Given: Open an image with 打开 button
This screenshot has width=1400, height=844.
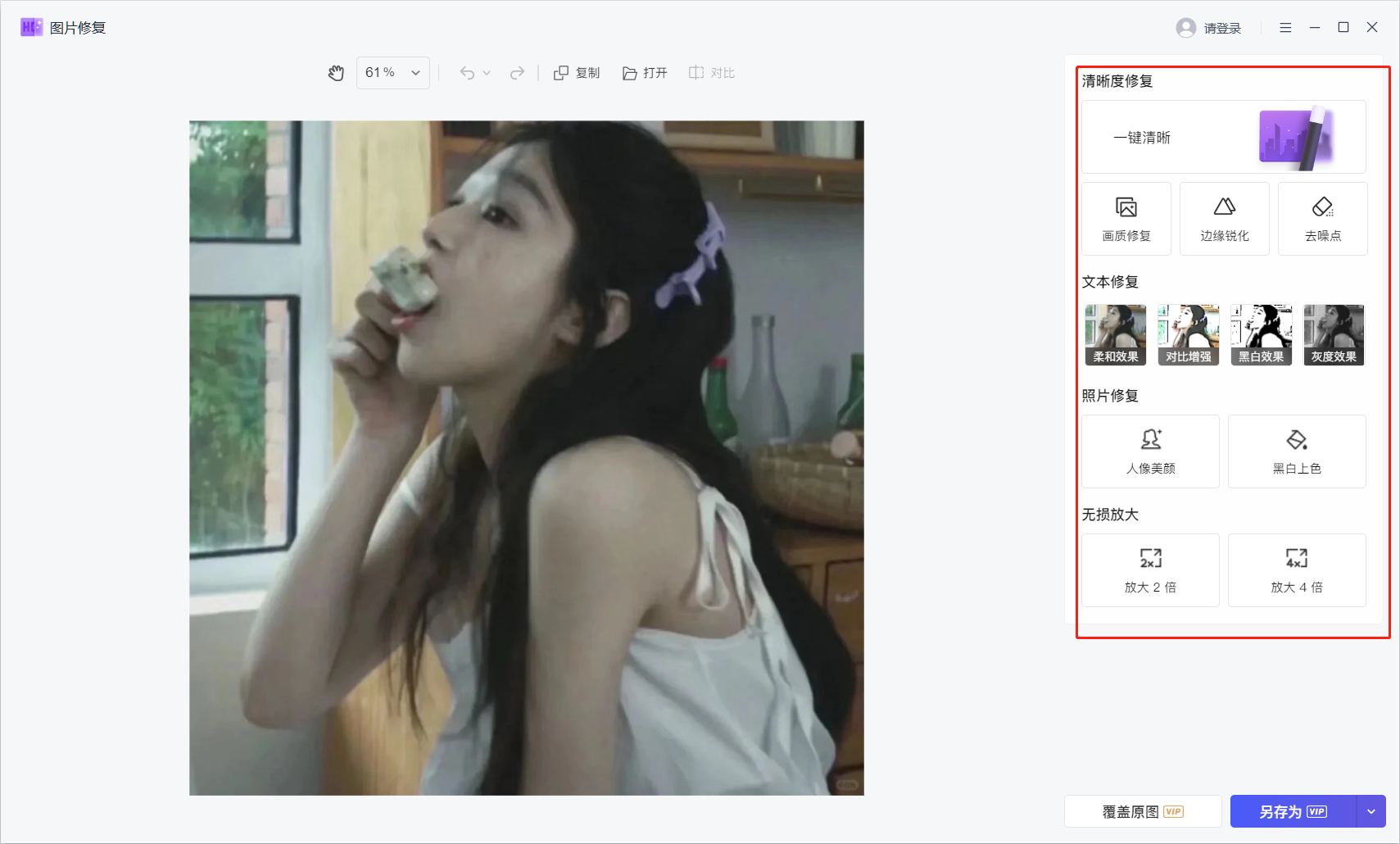Looking at the screenshot, I should coord(645,73).
